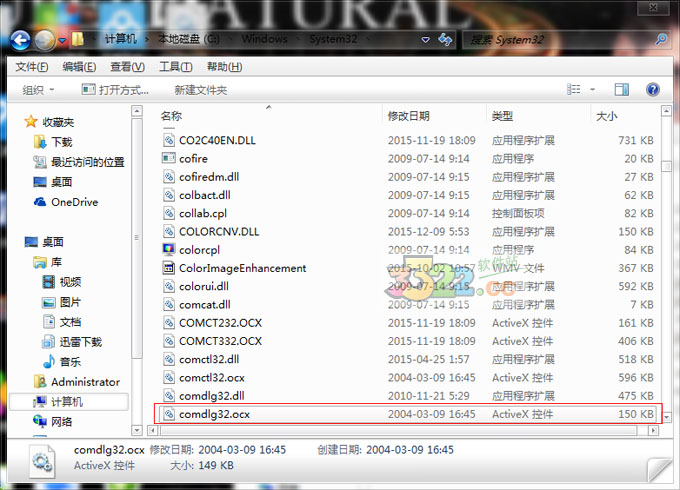Screen dimensions: 680x490
Task: Sort by the 类型 column header
Action: (502, 116)
